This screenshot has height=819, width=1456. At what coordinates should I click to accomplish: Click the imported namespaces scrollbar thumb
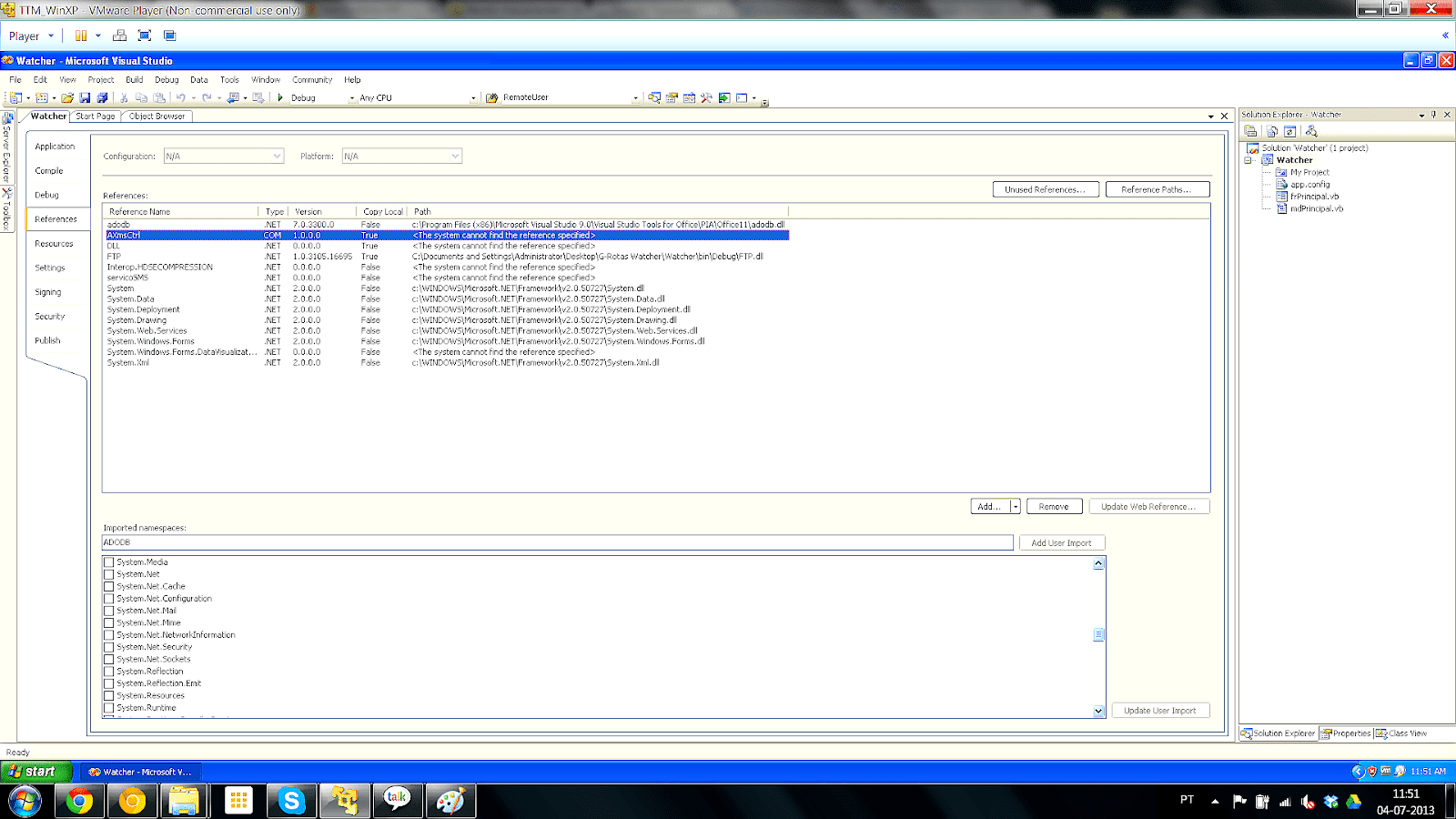pyautogui.click(x=1098, y=634)
